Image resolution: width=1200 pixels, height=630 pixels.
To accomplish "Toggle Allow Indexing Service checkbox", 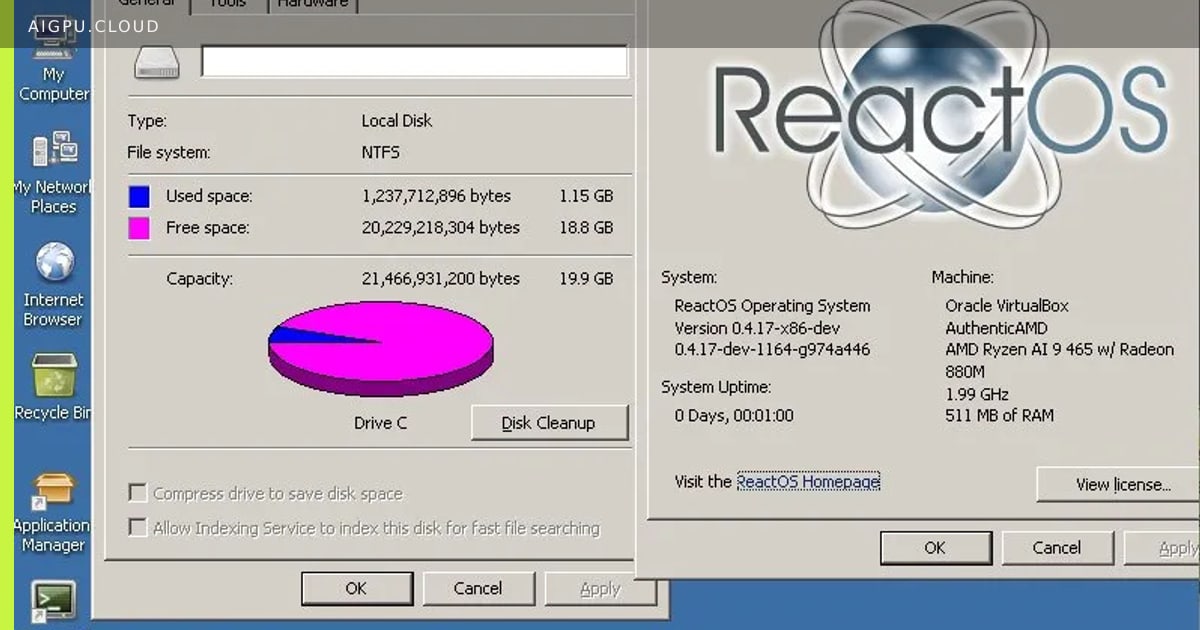I will [x=138, y=527].
